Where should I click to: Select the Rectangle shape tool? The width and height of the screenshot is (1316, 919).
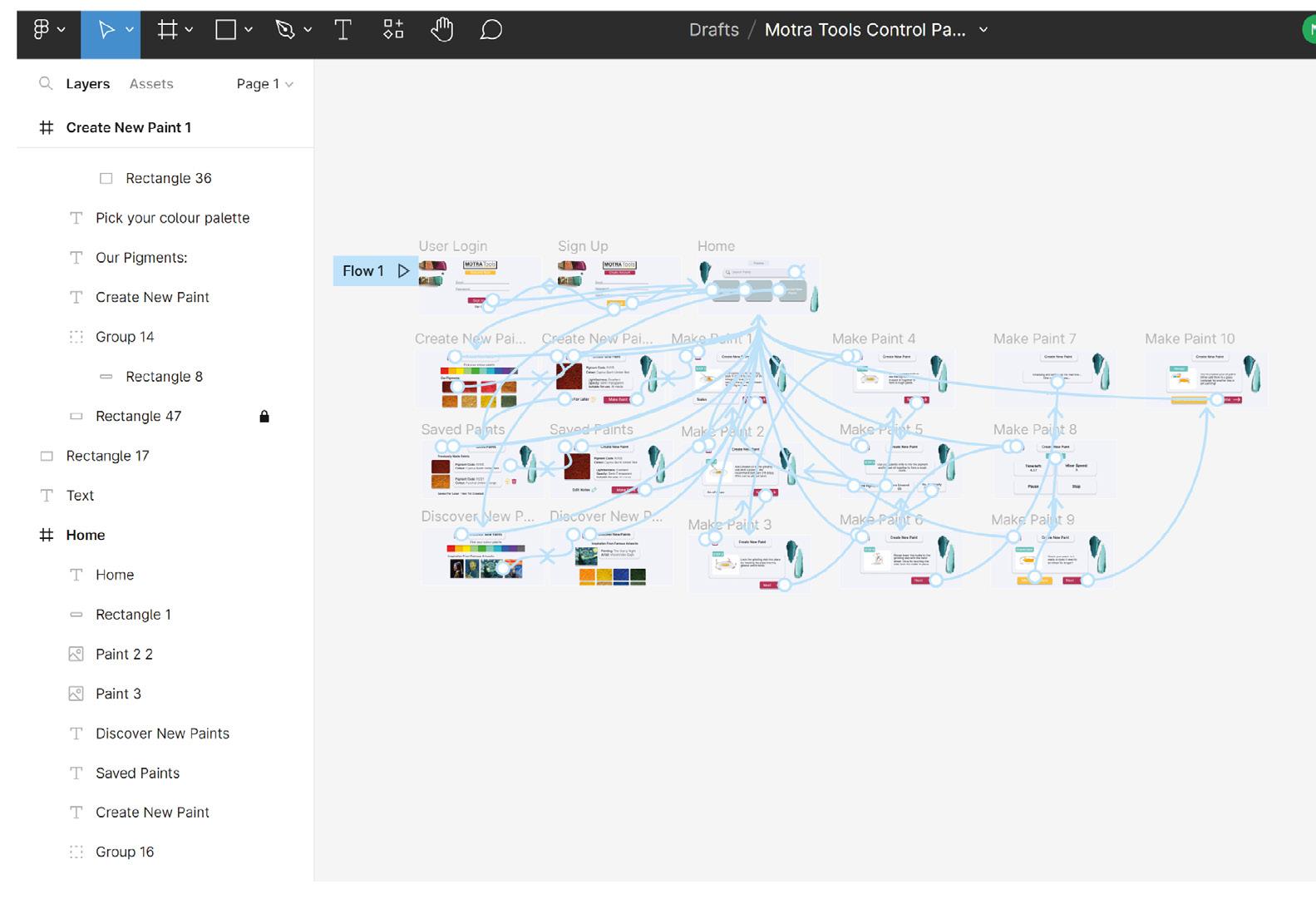pos(225,30)
